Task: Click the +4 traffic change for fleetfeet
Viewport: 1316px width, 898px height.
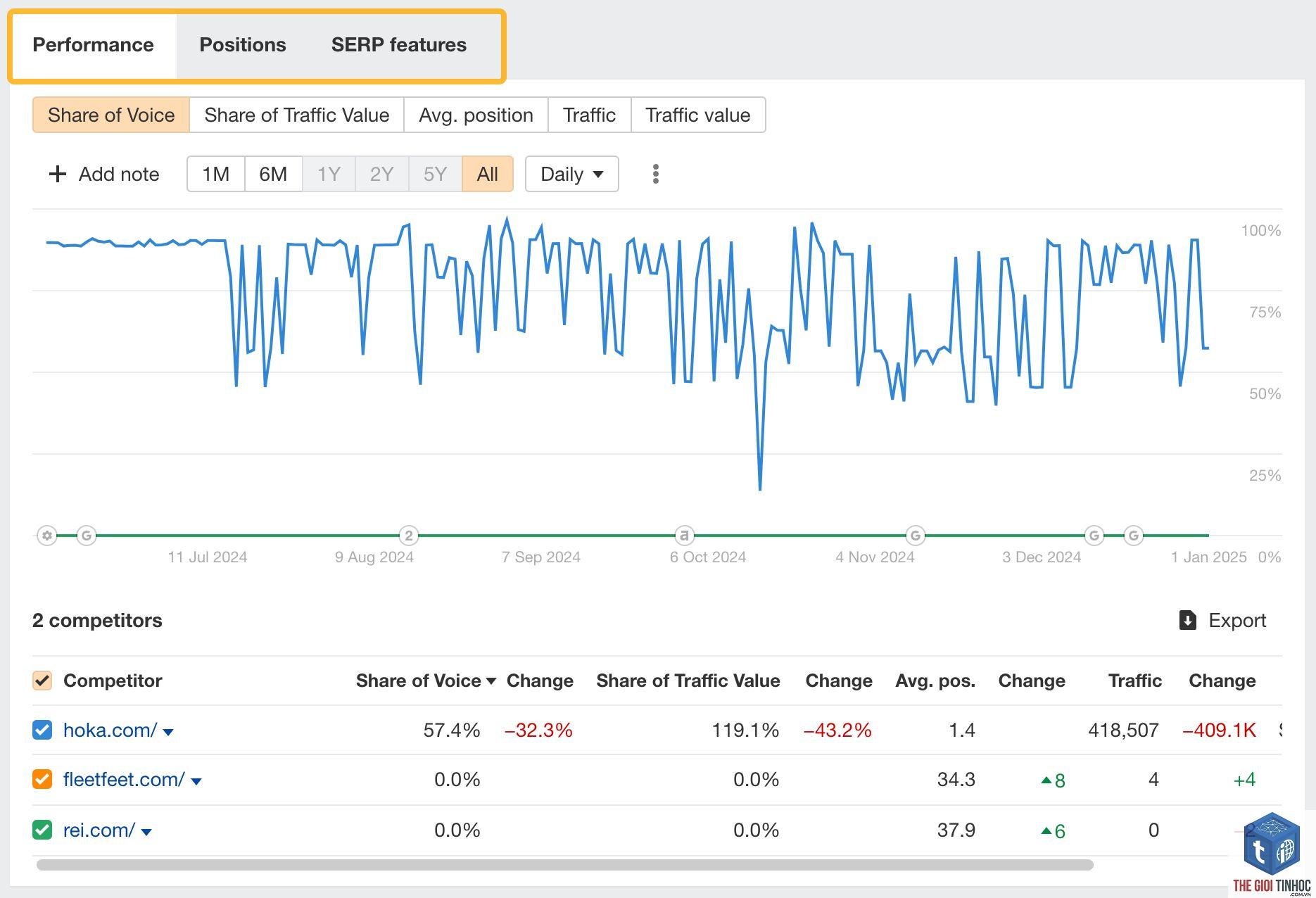Action: click(1245, 779)
